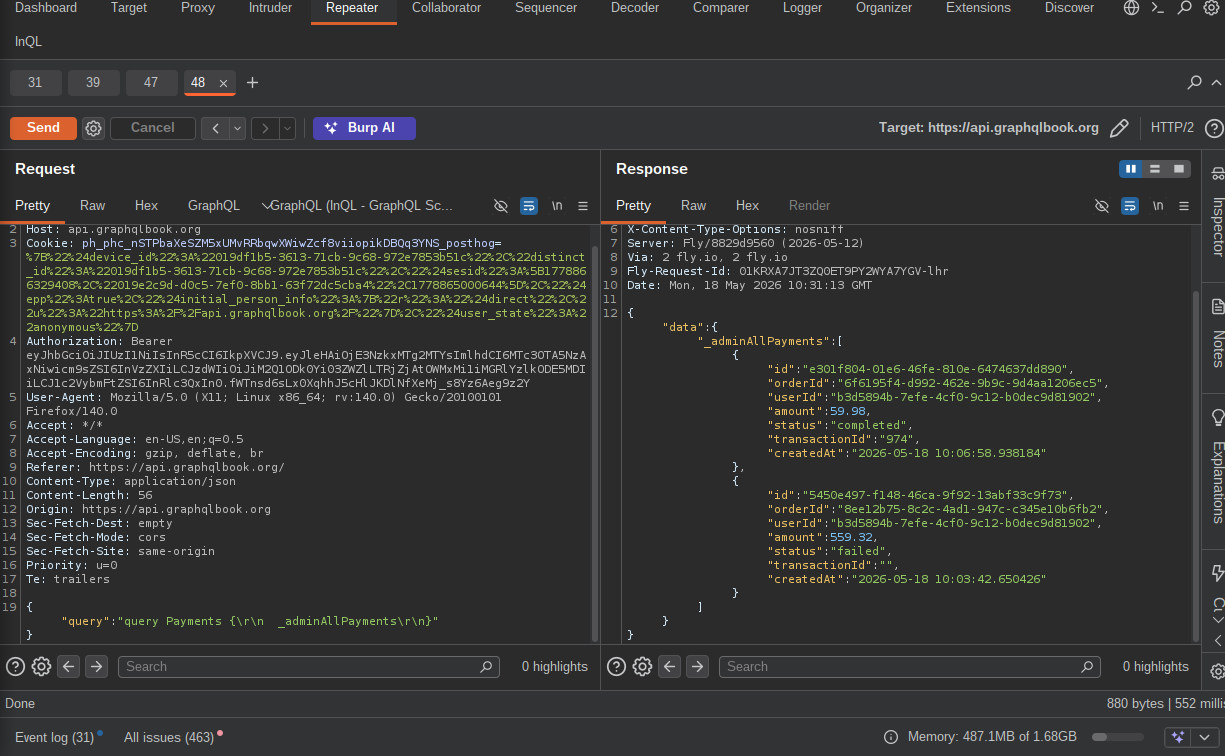Open Repeater help question mark icon
Image resolution: width=1225 pixels, height=756 pixels.
click(1214, 128)
